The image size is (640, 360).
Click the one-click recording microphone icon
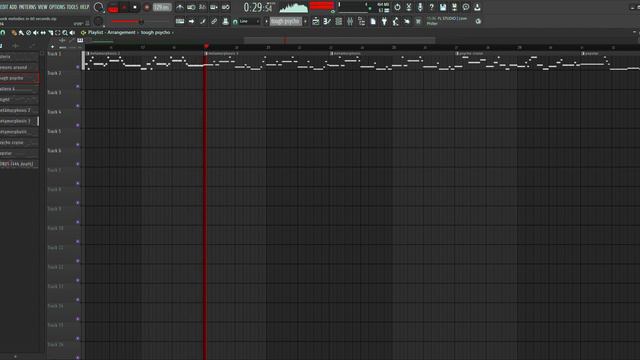click(x=420, y=7)
